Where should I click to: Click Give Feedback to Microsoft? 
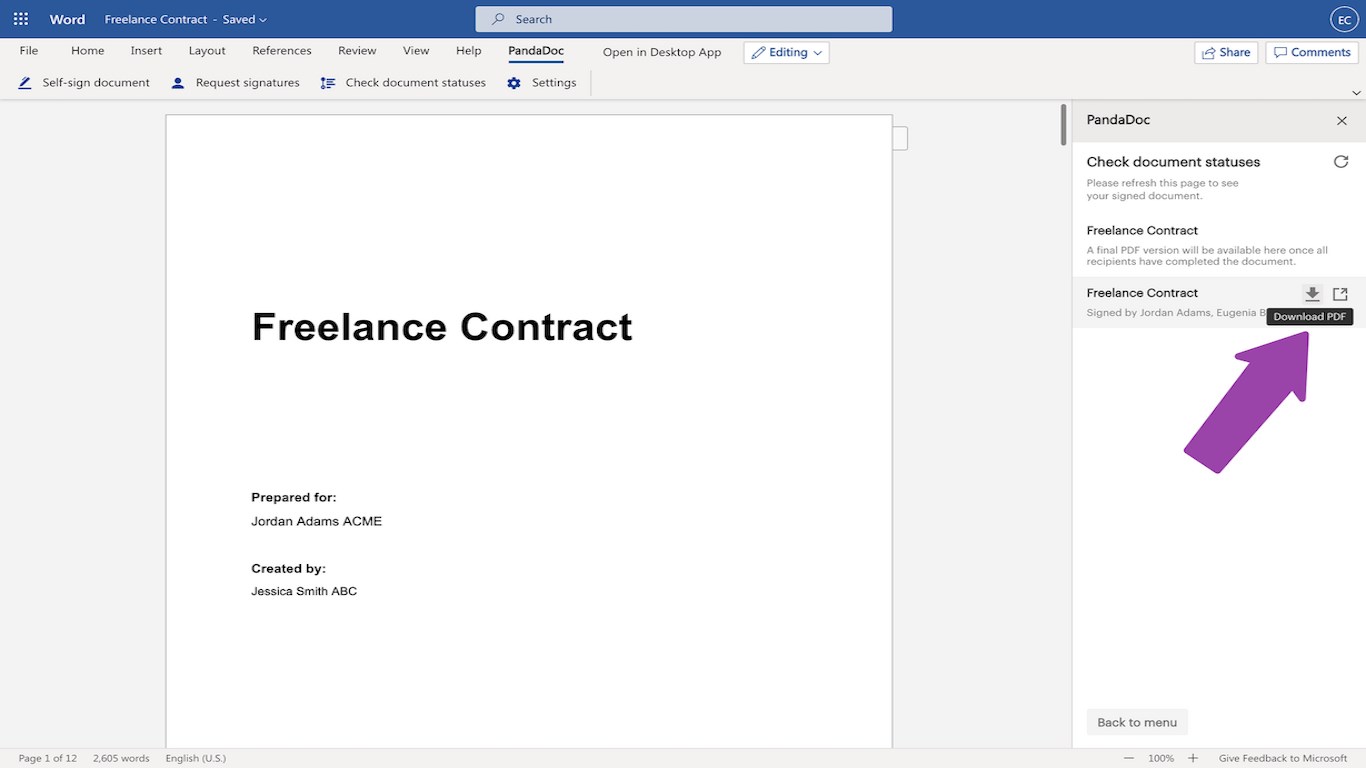1283,758
